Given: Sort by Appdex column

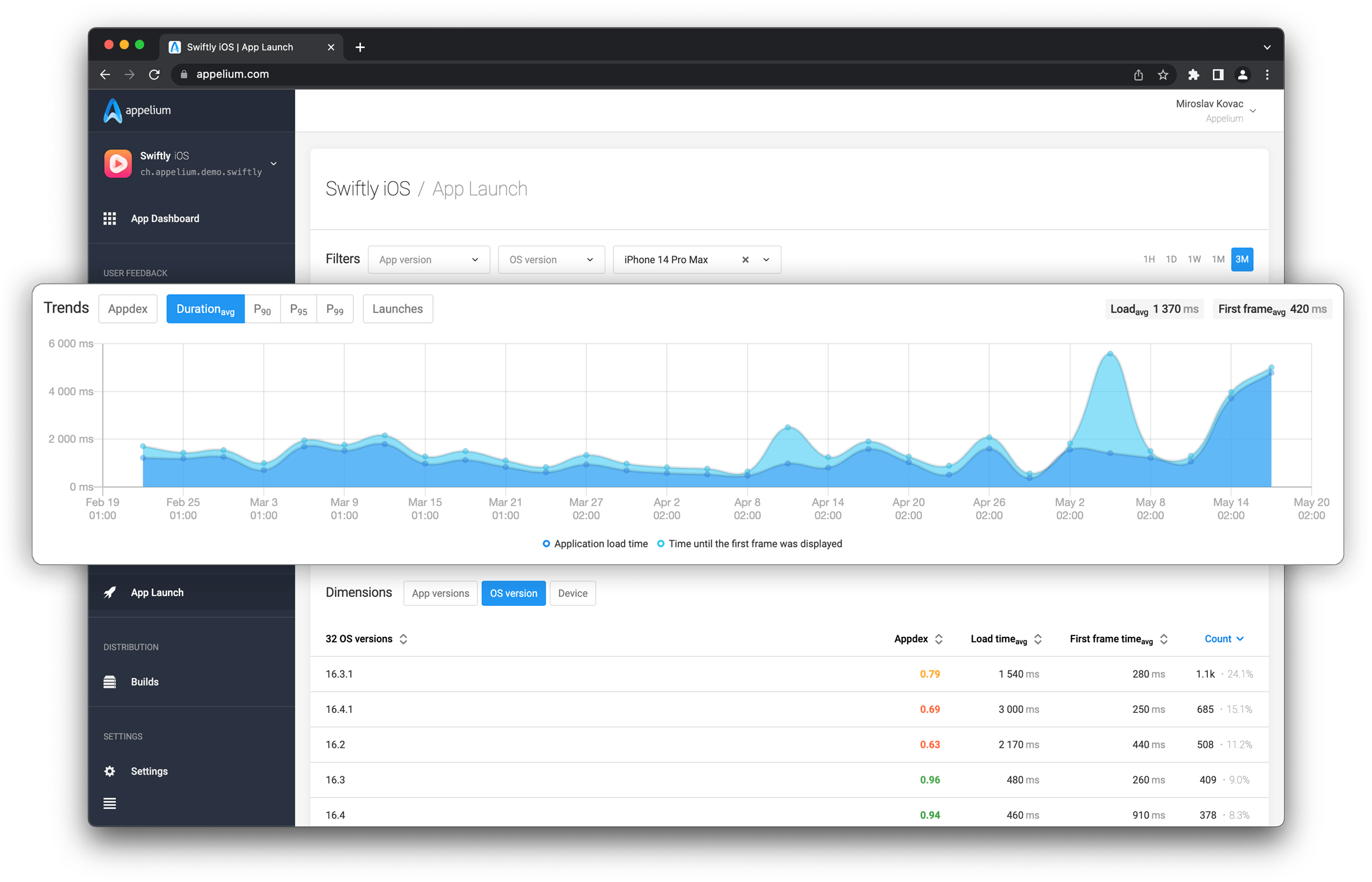Looking at the screenshot, I should [x=918, y=638].
